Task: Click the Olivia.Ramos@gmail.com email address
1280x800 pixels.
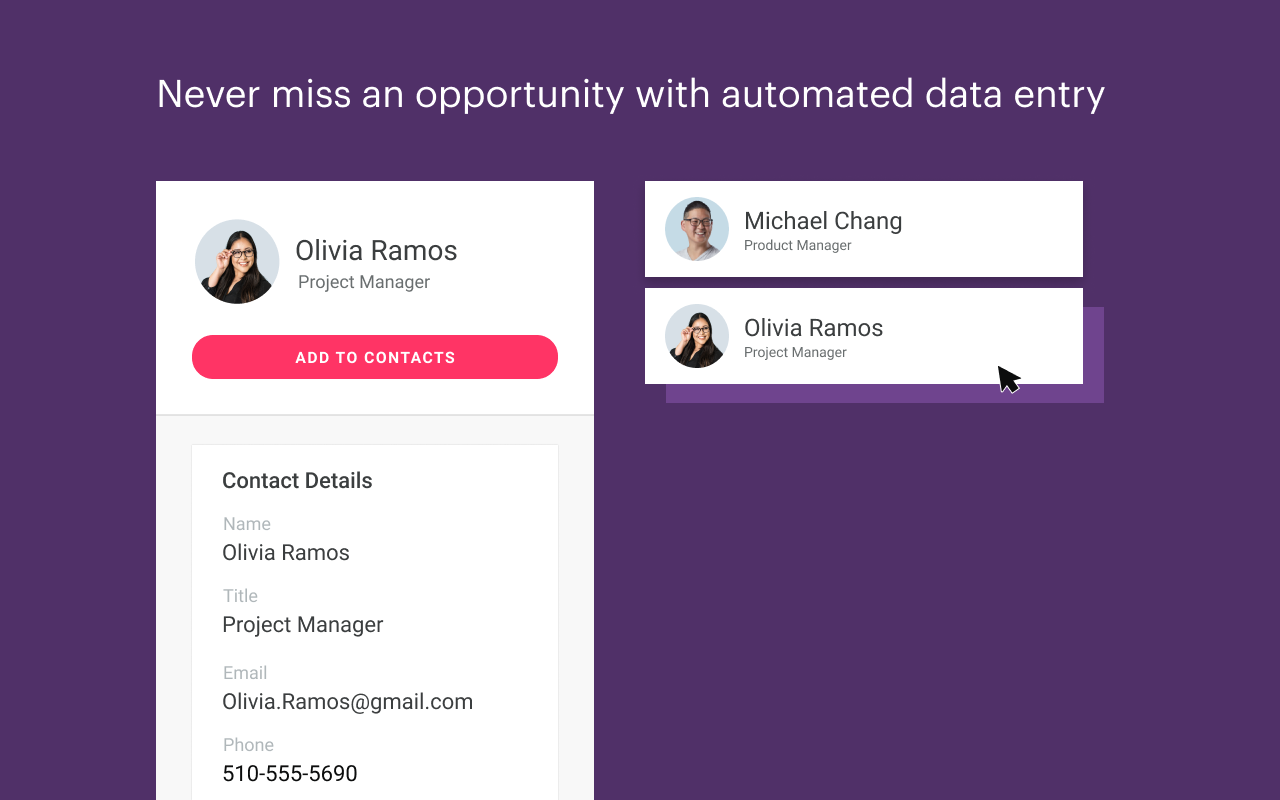Action: tap(347, 702)
